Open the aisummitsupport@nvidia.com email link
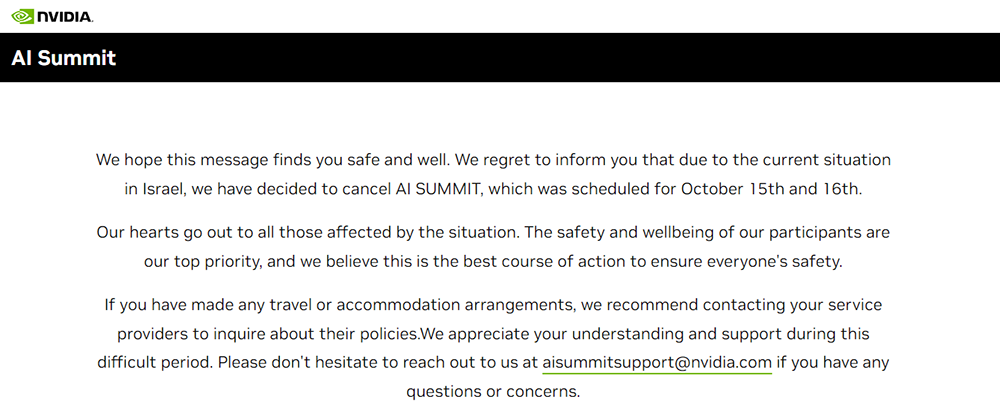 pyautogui.click(x=657, y=362)
